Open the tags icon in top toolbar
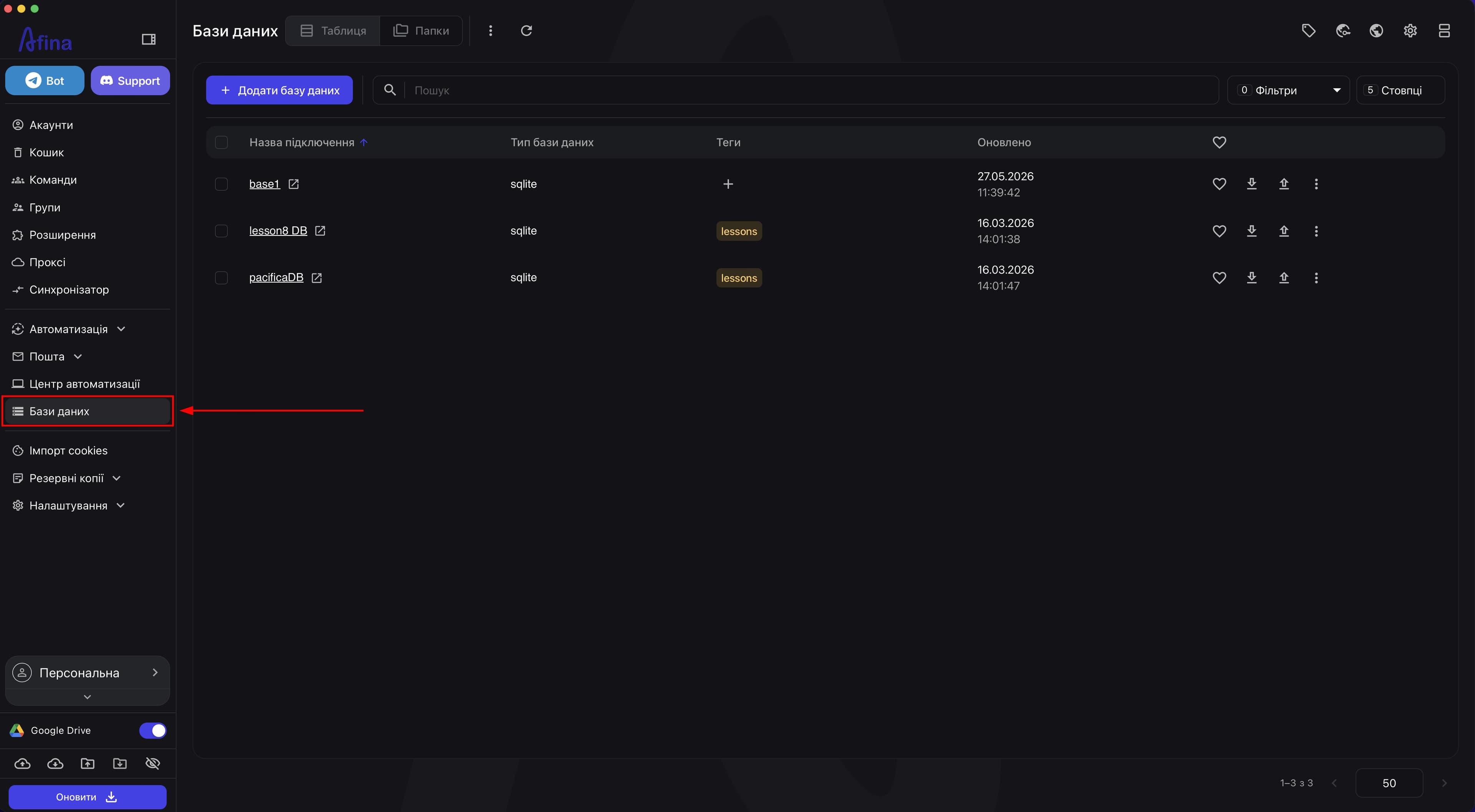The height and width of the screenshot is (812, 1475). point(1308,30)
